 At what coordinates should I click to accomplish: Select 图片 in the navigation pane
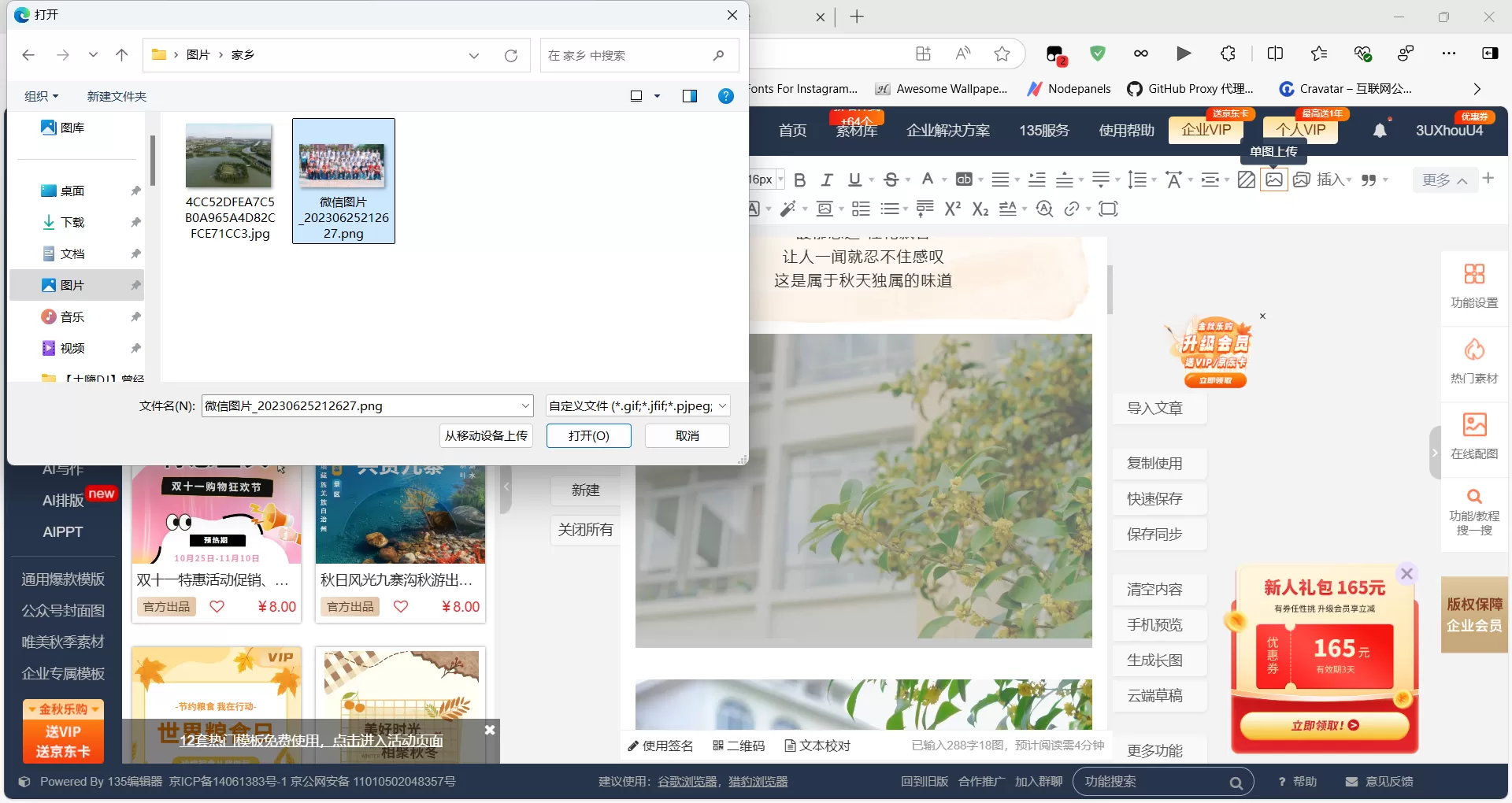tap(72, 285)
